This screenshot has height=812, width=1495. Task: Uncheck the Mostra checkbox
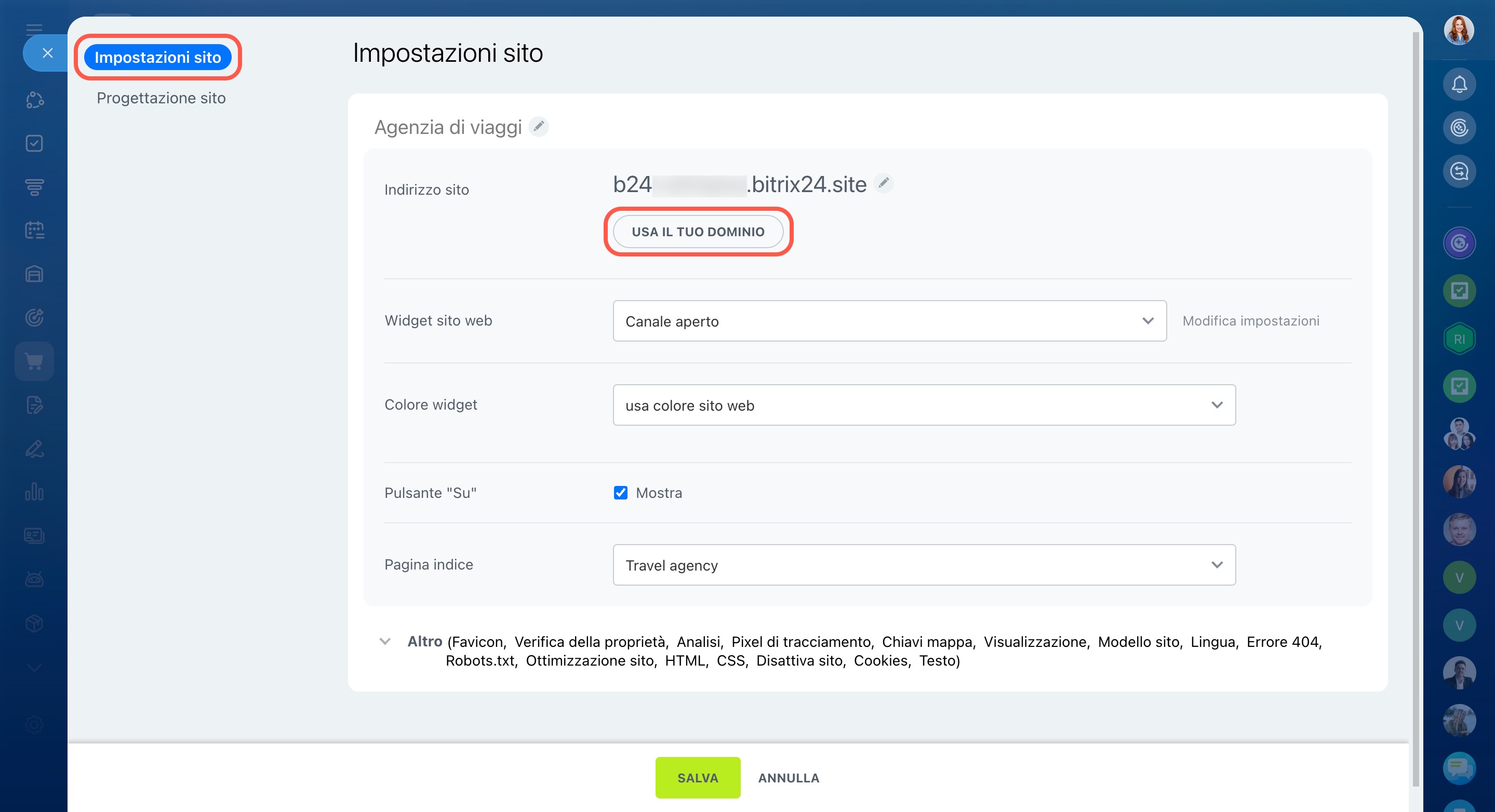pos(620,492)
